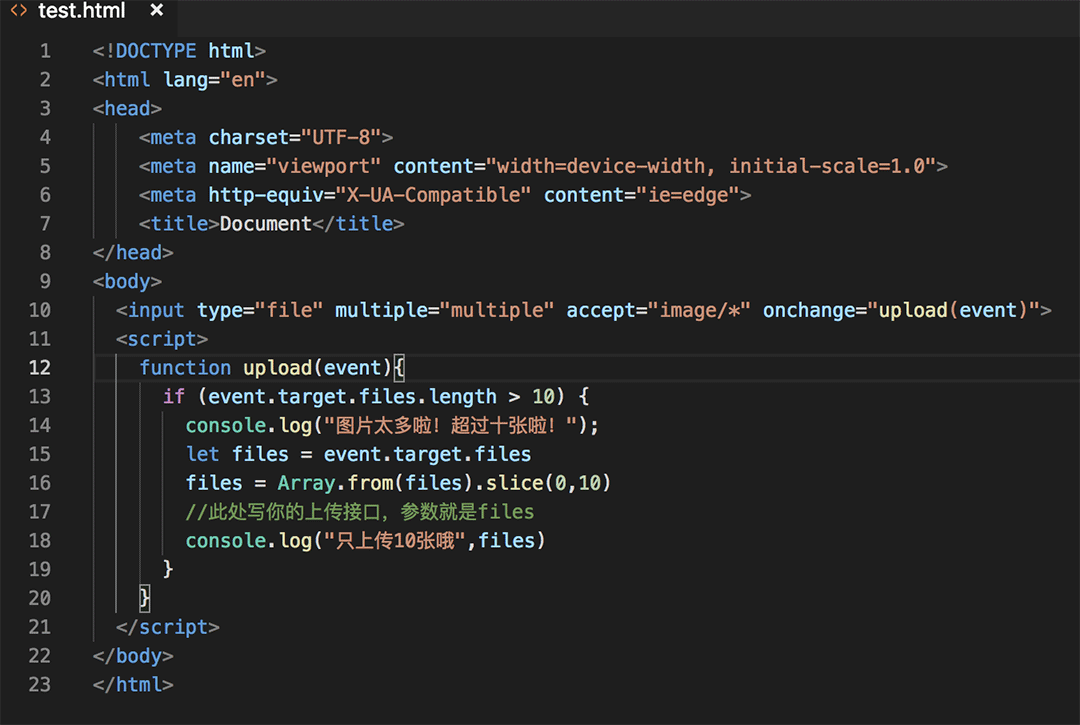This screenshot has width=1080, height=725.
Task: Click the "width=device-width, initial-scale=1.0" content string
Action: click(x=711, y=167)
